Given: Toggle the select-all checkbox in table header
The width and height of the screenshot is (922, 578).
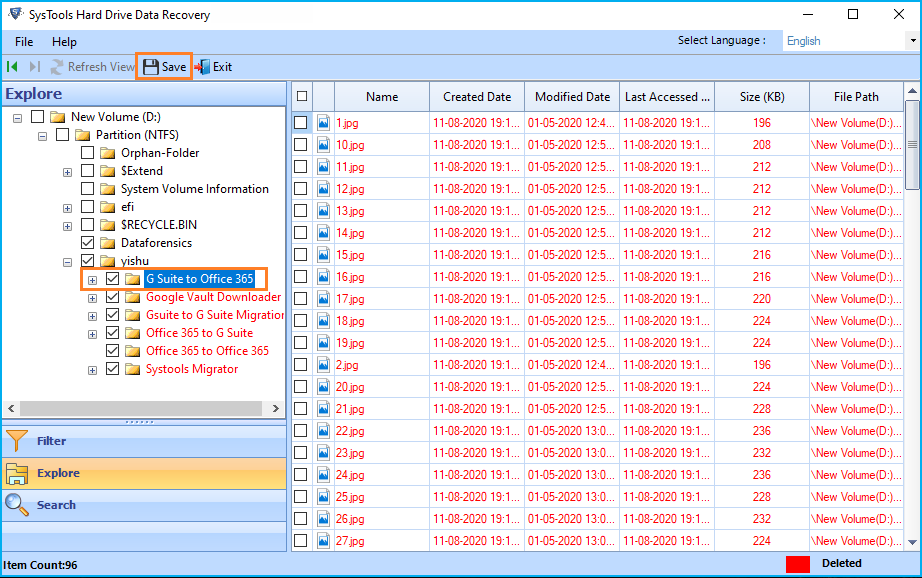Looking at the screenshot, I should (302, 96).
